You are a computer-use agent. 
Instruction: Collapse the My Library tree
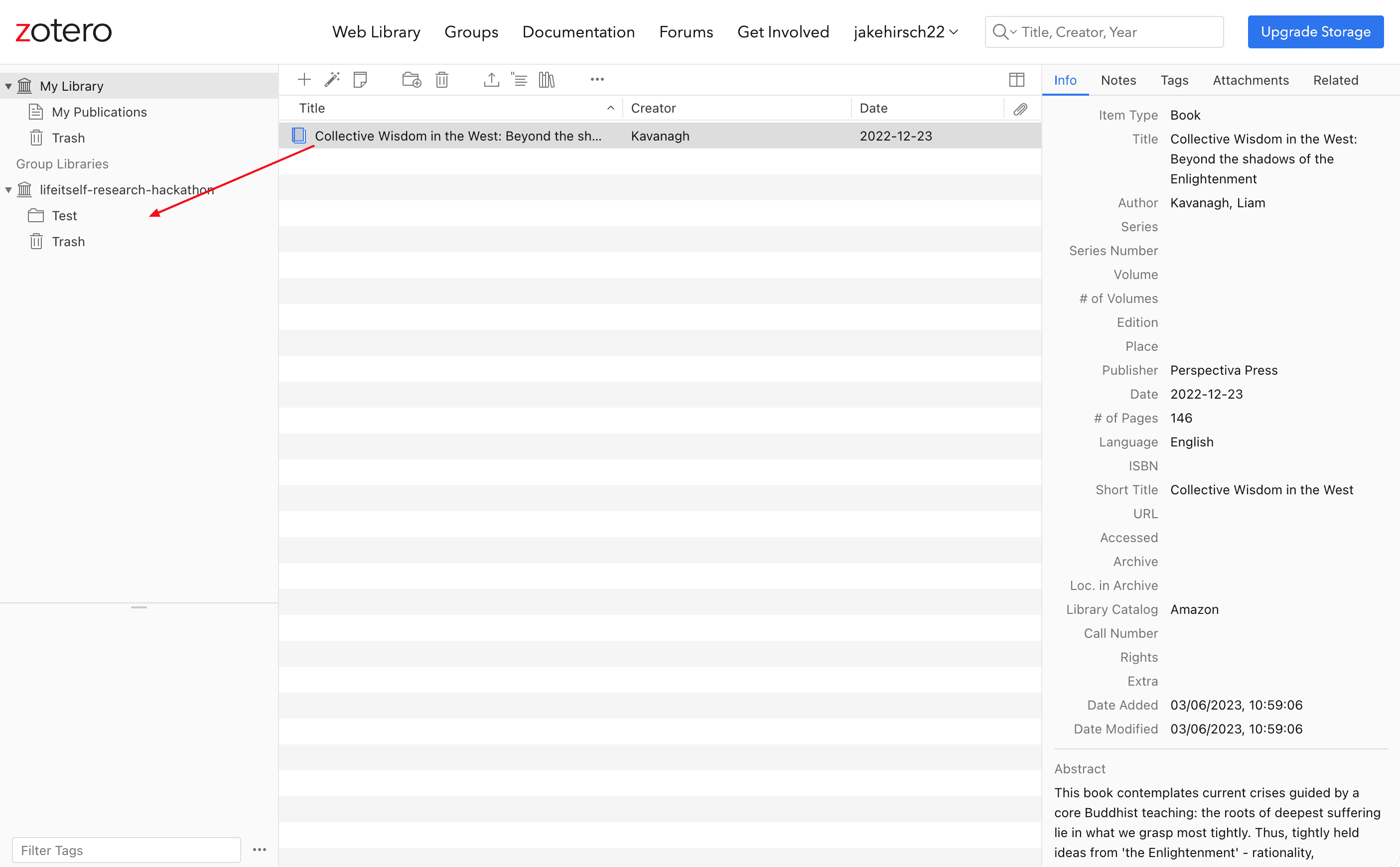coord(8,86)
